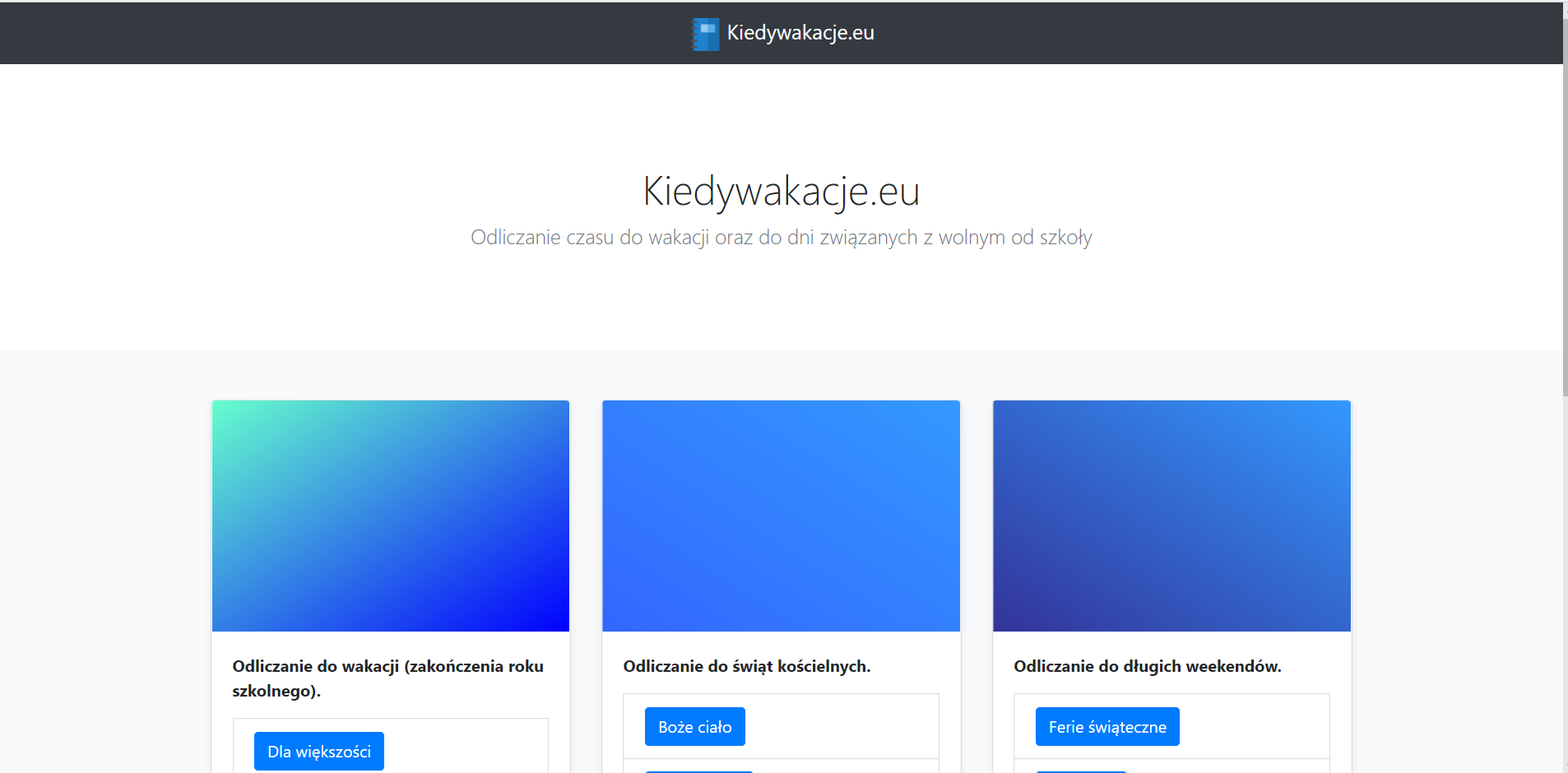The height and width of the screenshot is (773, 1568).
Task: Open the Kiedywakacje.eu navbar brand link
Action: 800,33
